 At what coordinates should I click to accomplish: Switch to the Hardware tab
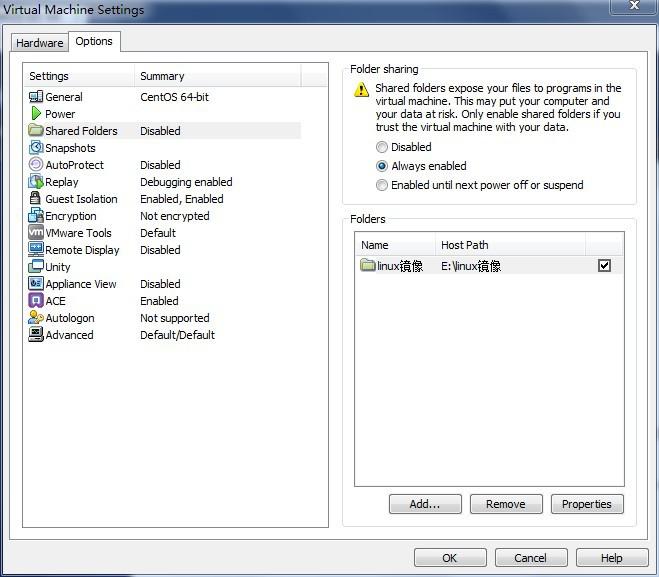coord(40,43)
